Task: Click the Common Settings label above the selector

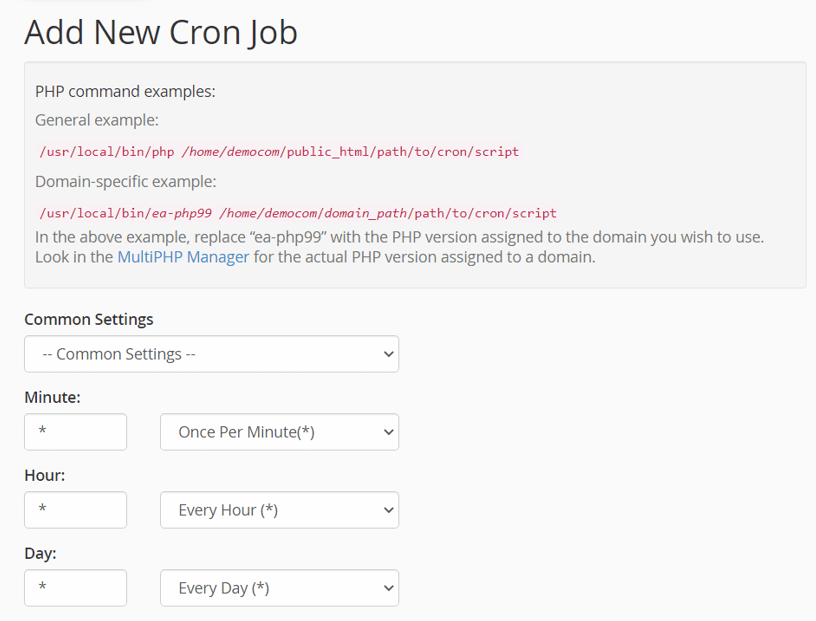Action: [x=89, y=319]
